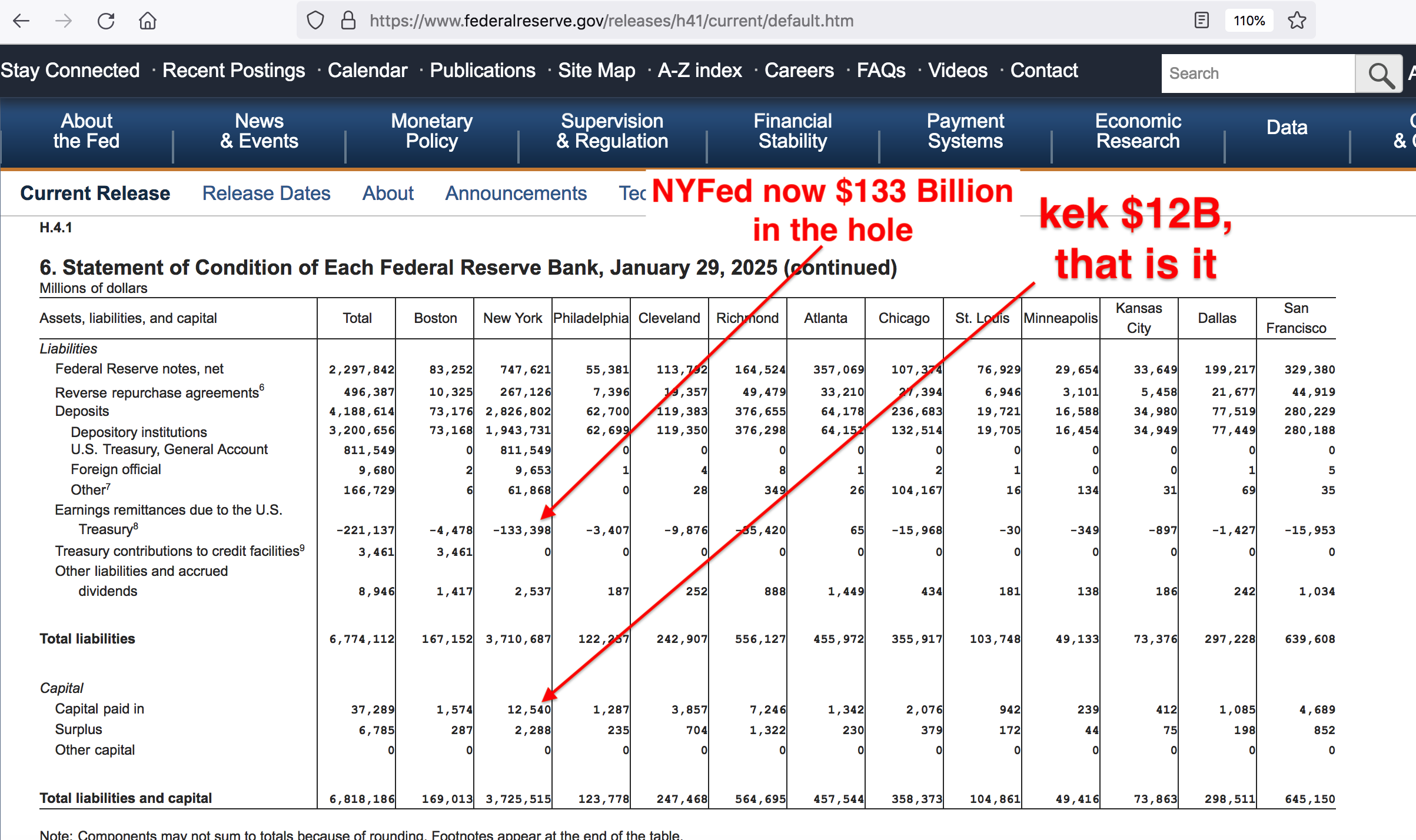The height and width of the screenshot is (840, 1416).
Task: Open the tracking protection shield icon
Action: pyautogui.click(x=315, y=21)
